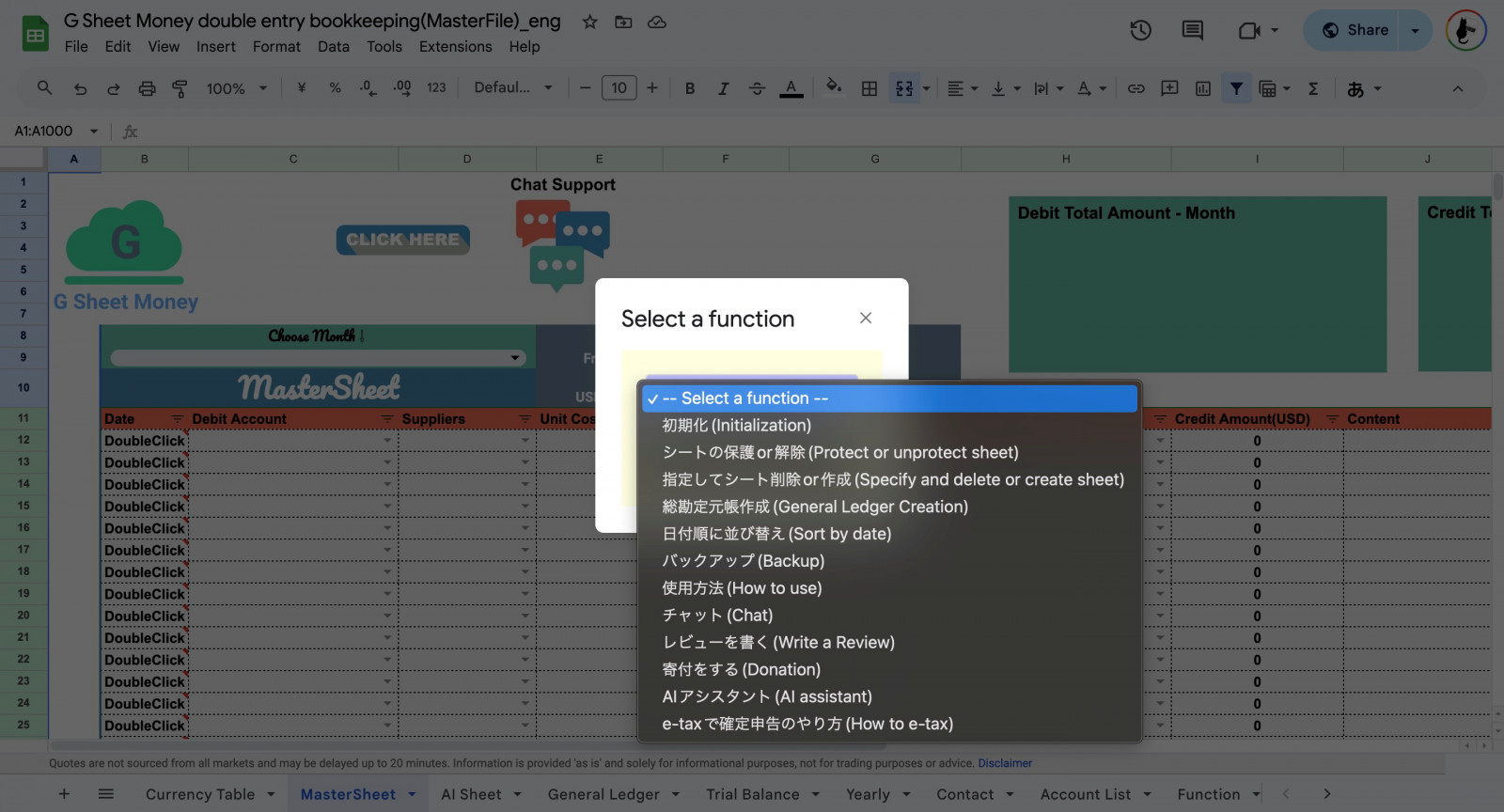Image resolution: width=1504 pixels, height=812 pixels.
Task: Click the insert chart icon
Action: point(1202,88)
